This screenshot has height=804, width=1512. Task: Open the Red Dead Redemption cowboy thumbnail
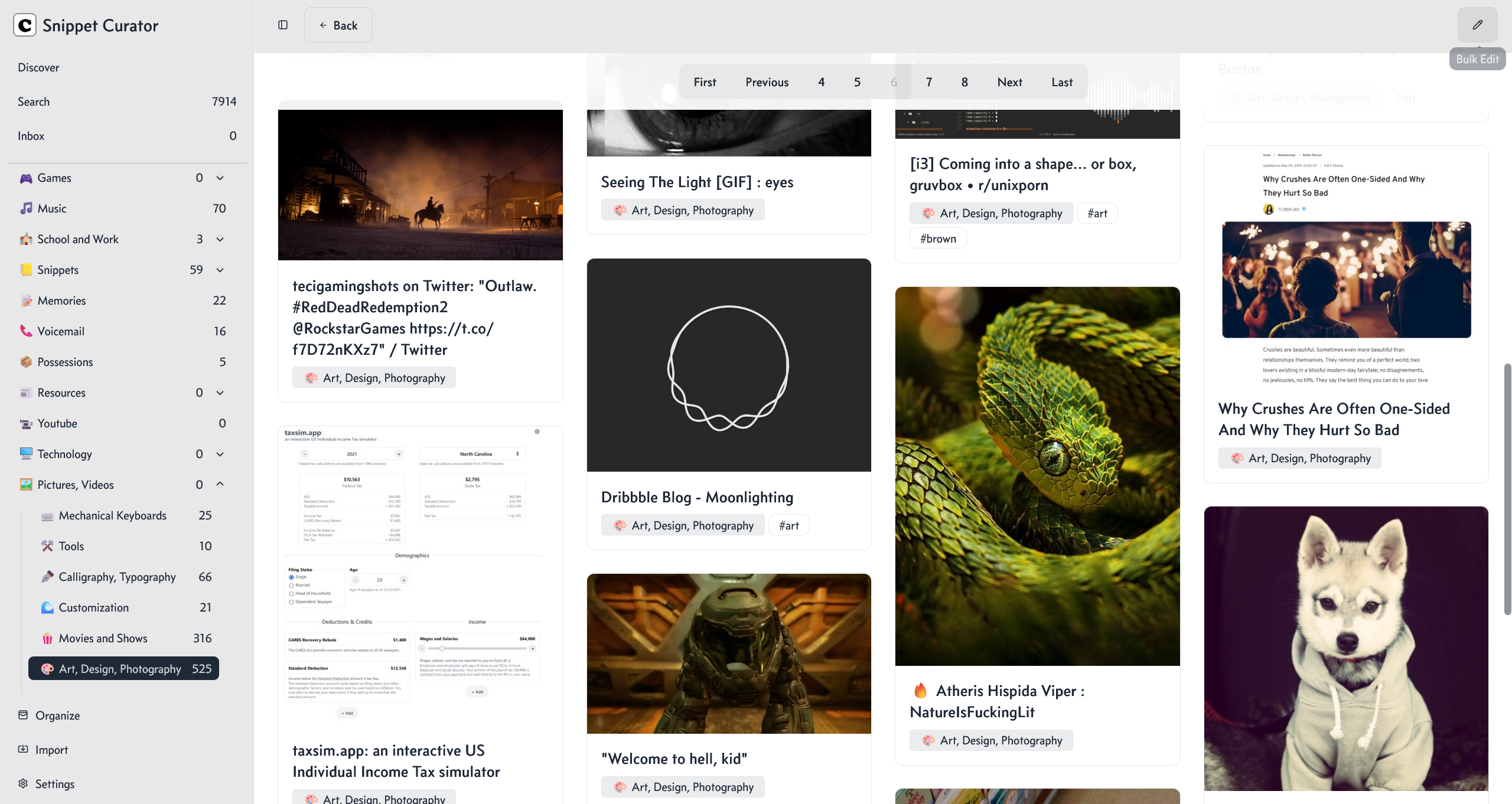coord(421,185)
